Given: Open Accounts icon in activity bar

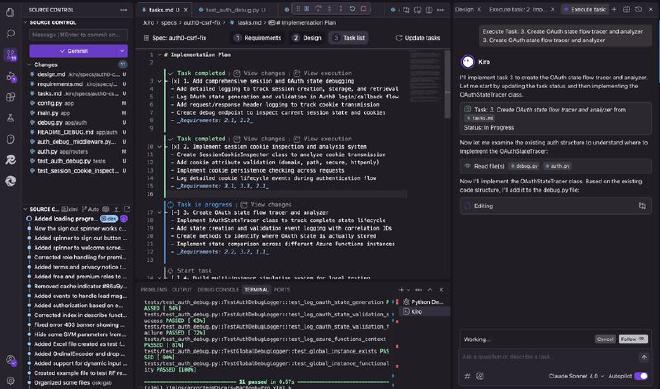Looking at the screenshot, I should point(11,360).
